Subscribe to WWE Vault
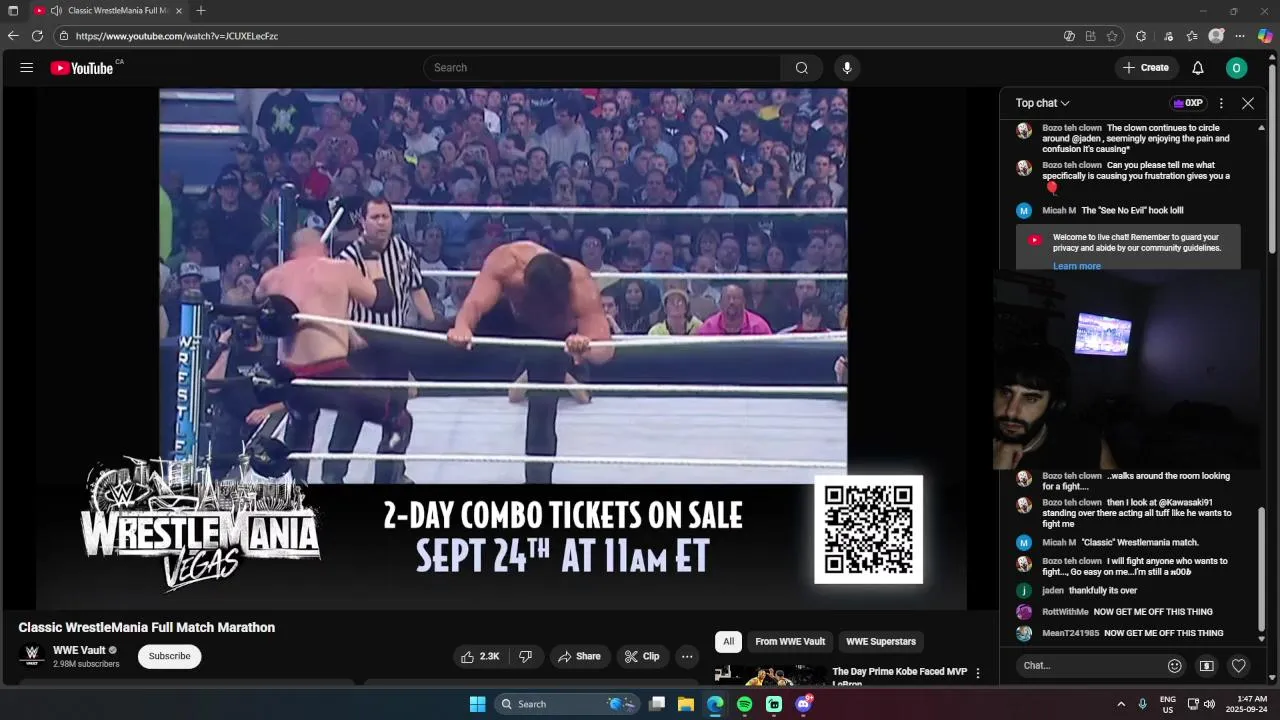This screenshot has height=720, width=1280. (x=170, y=656)
